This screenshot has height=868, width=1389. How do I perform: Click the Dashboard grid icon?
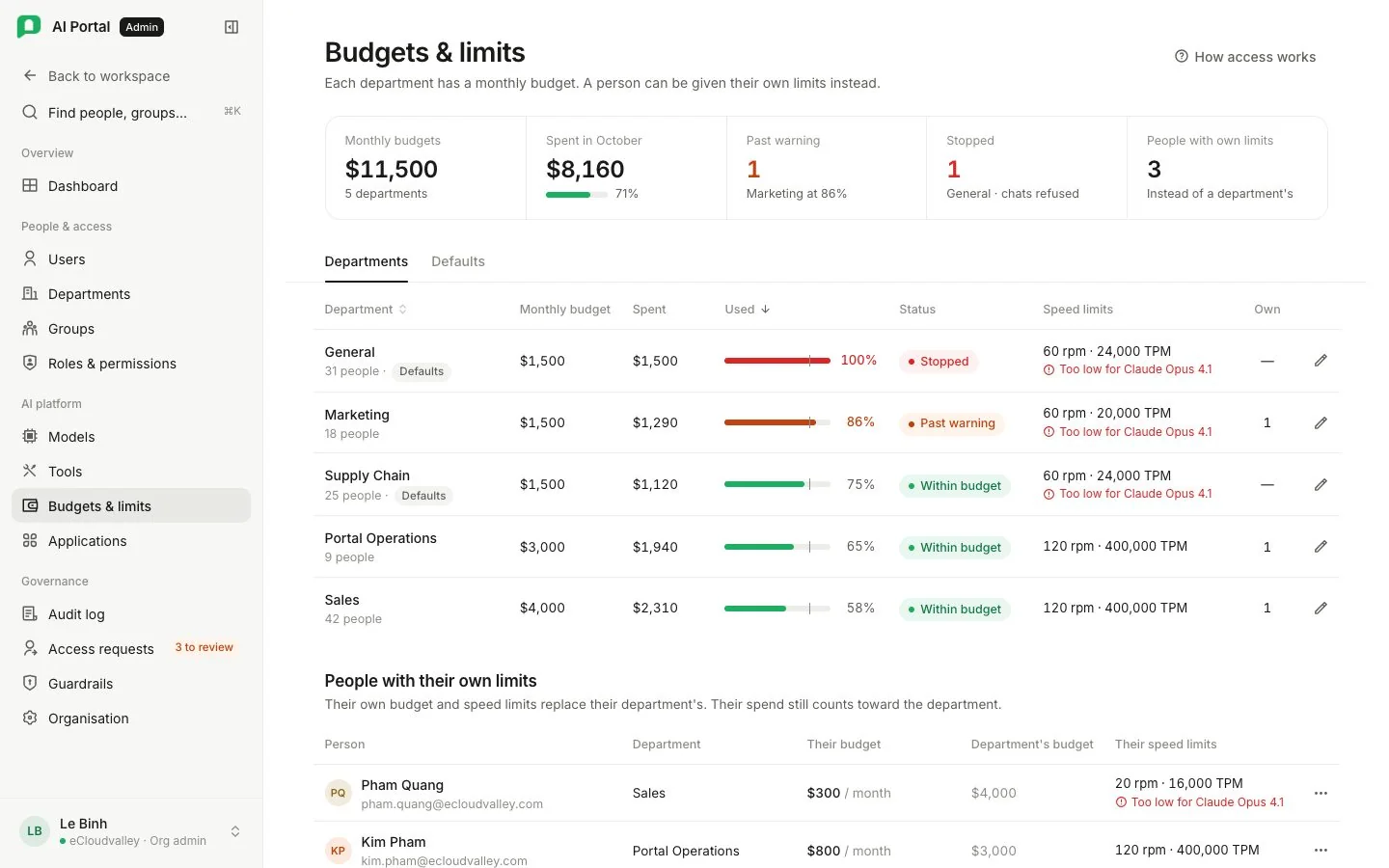(x=30, y=186)
